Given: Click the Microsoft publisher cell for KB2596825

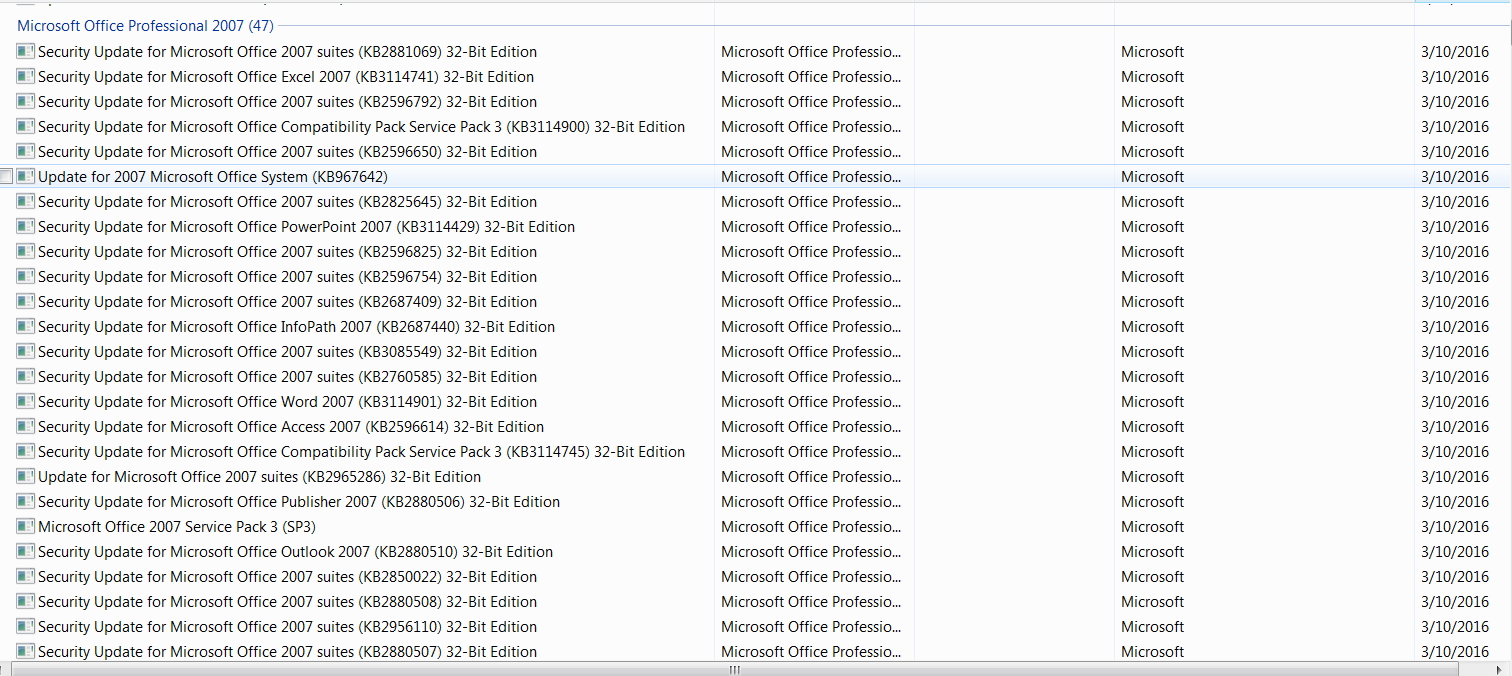Looking at the screenshot, I should click(x=1152, y=252).
